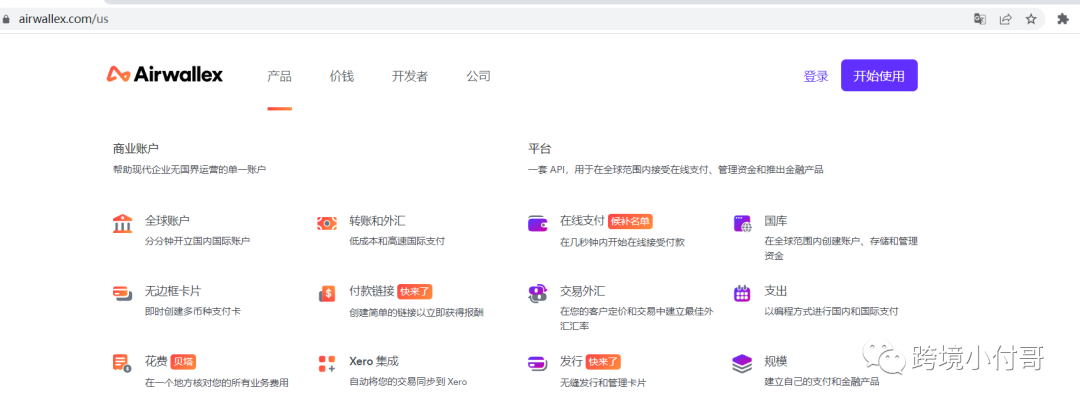Bookmark this page with the star icon
This screenshot has height=406, width=1080.
point(1031,19)
